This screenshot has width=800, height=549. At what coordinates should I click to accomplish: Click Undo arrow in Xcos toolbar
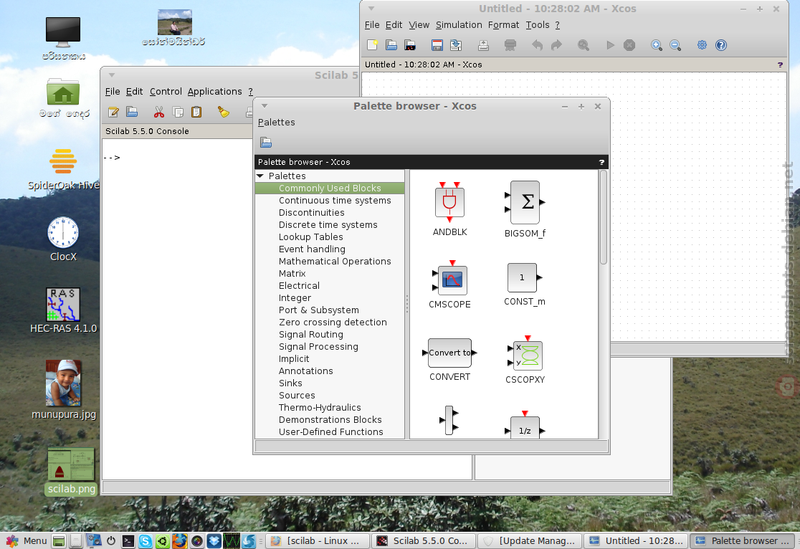coord(537,45)
